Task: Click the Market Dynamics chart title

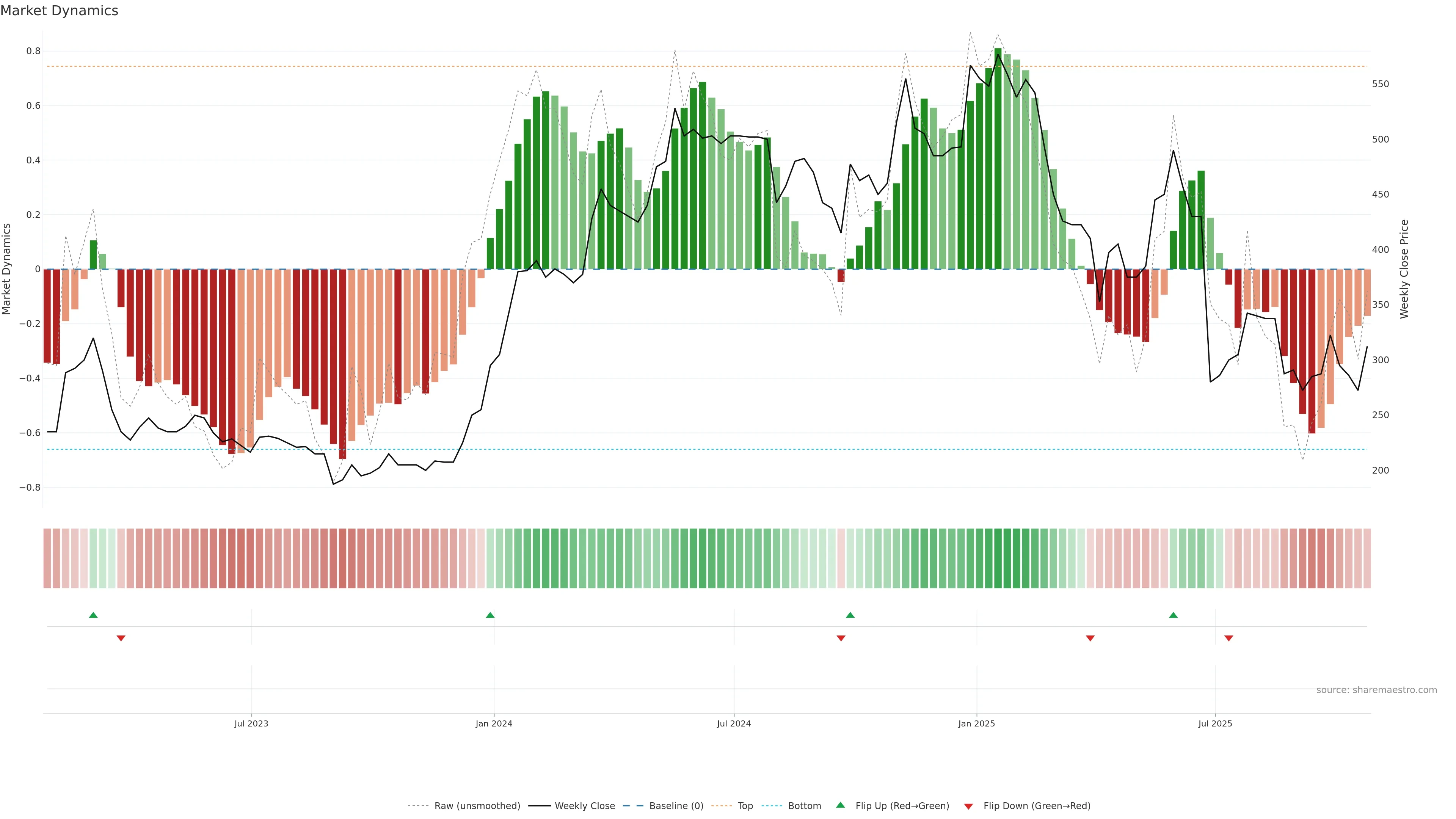Action: [60, 11]
